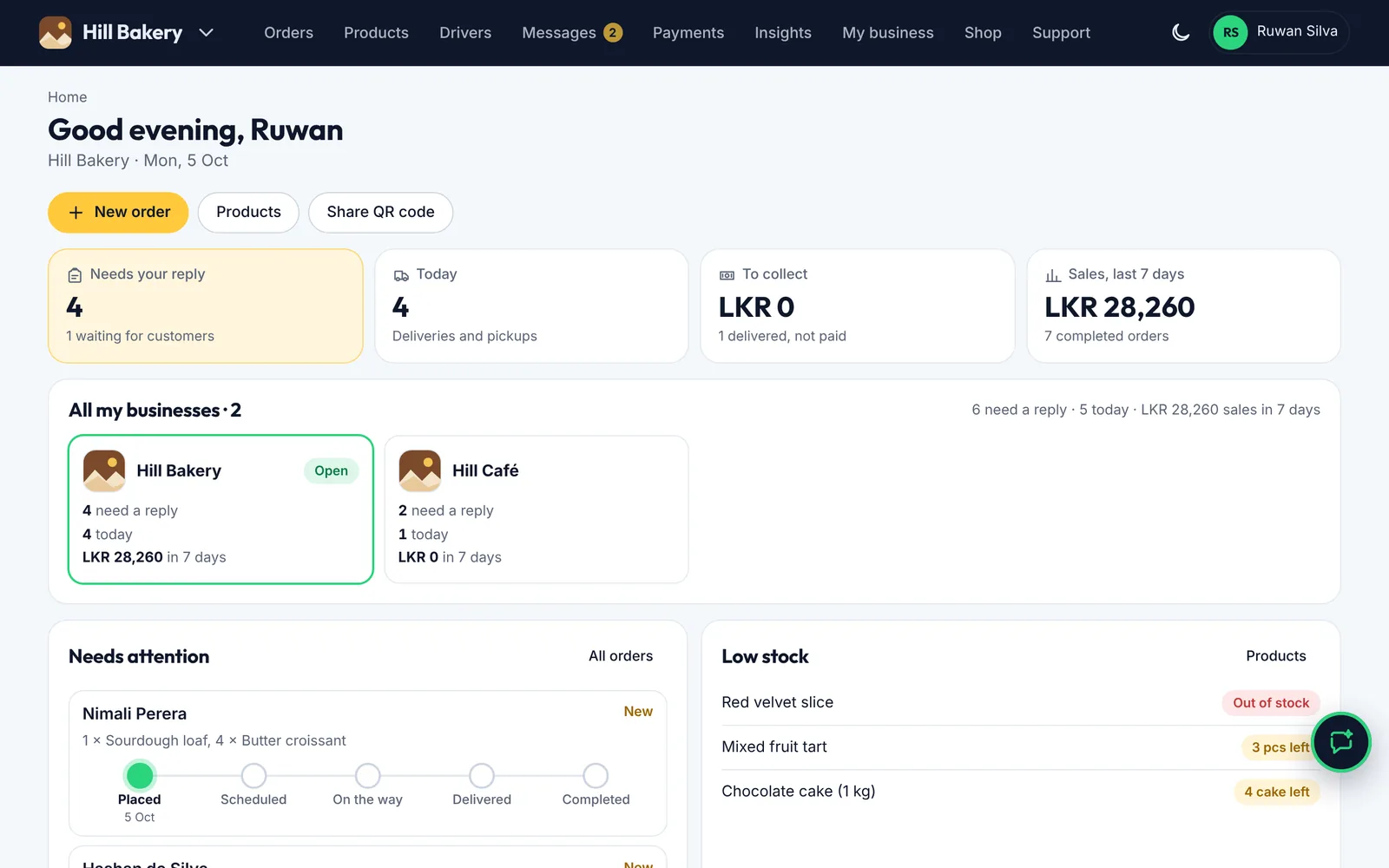Open Ruwan Silva RS avatar
Screen dimensions: 1389x868
click(x=1230, y=33)
